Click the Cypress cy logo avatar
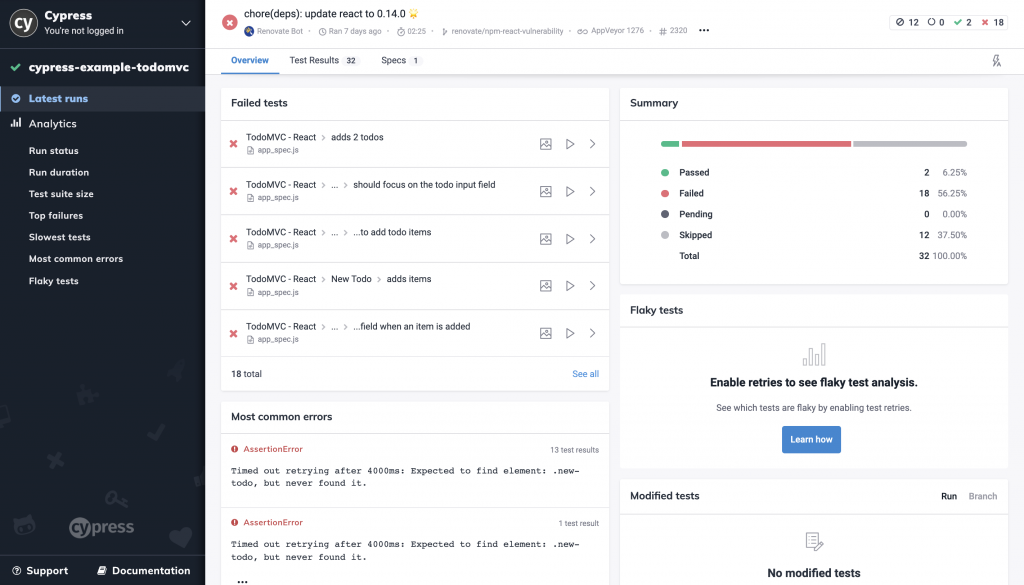This screenshot has width=1024, height=585. pyautogui.click(x=24, y=23)
